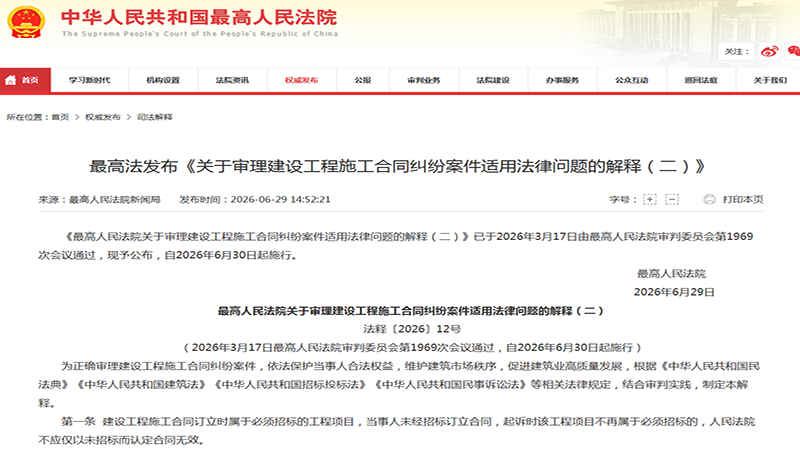Image resolution: width=800 pixels, height=450 pixels.
Task: Click the signature date 2026年6月29日
Action: (674, 292)
